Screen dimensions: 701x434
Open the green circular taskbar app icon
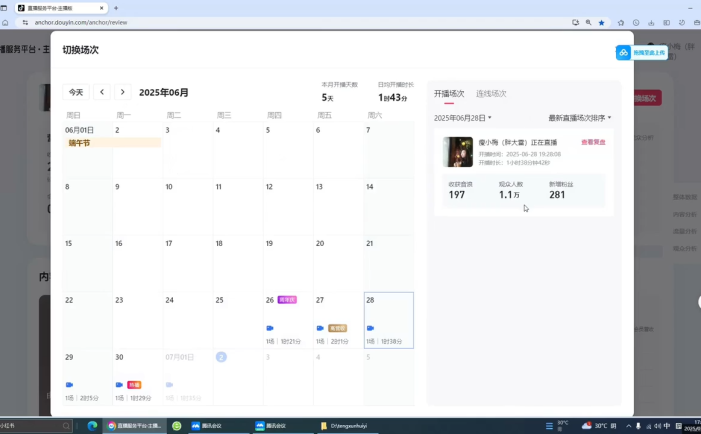[177, 426]
